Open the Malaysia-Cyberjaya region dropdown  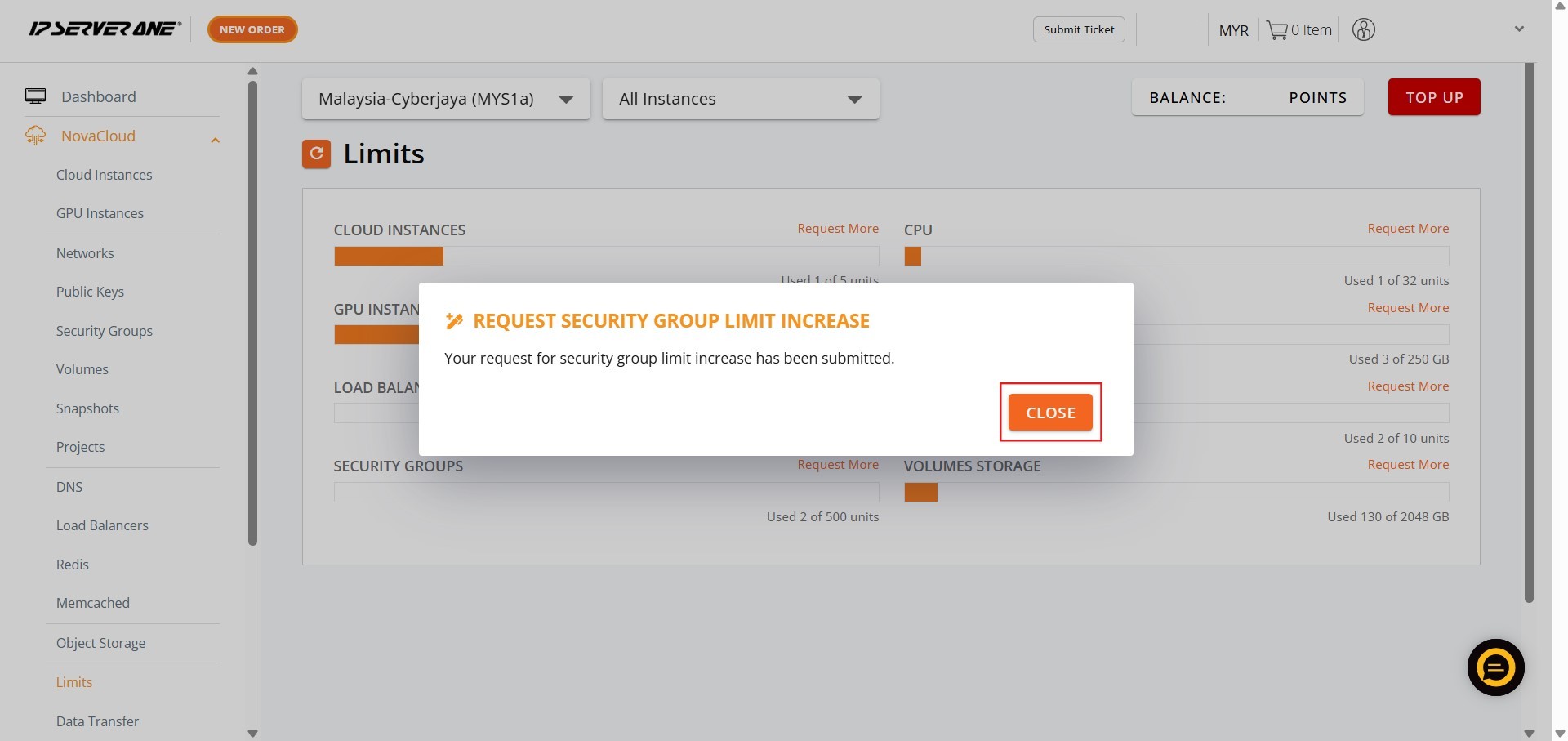[x=446, y=99]
